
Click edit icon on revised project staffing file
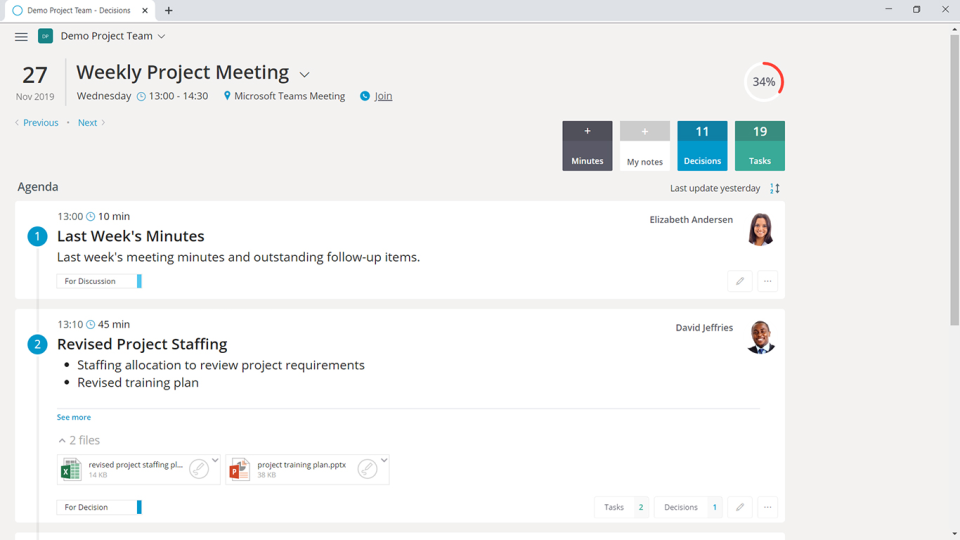tap(199, 469)
